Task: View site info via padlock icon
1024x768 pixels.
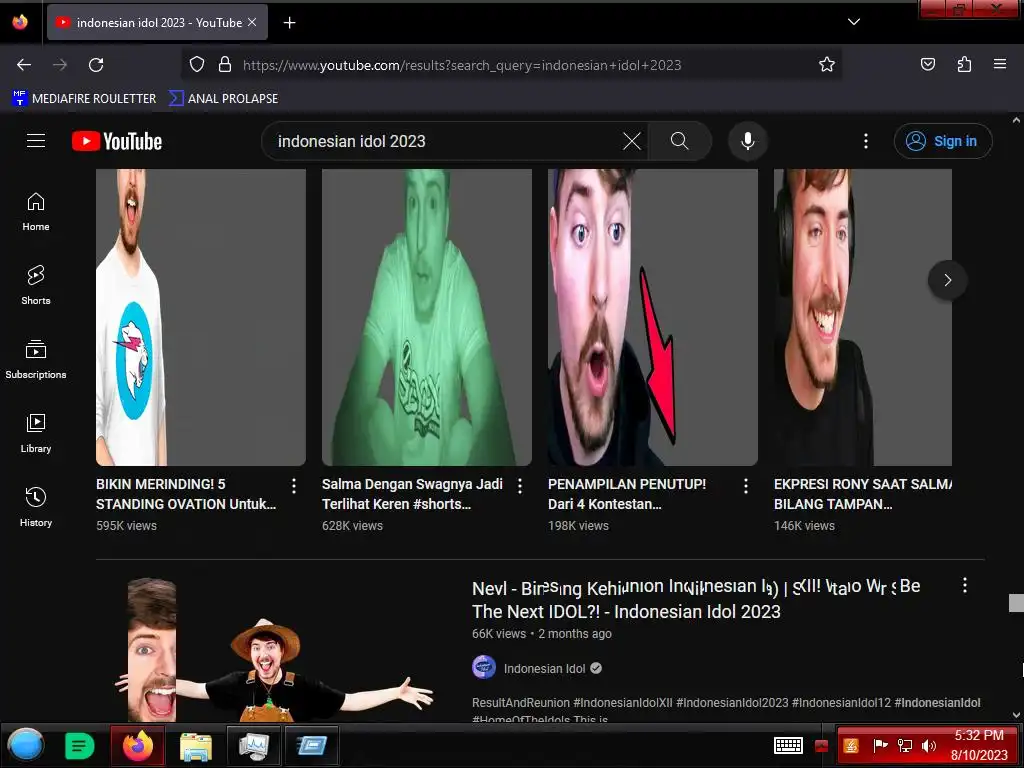Action: point(225,64)
